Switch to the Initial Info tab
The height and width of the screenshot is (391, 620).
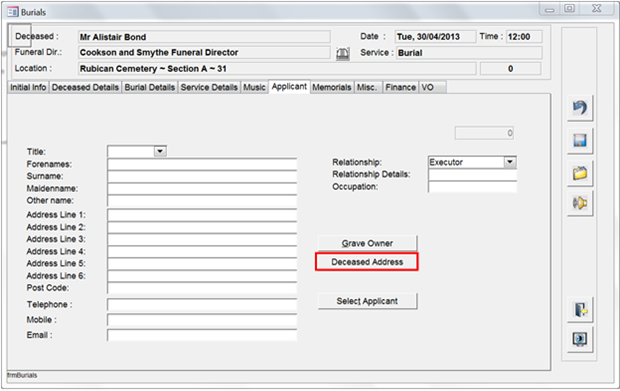click(x=28, y=87)
